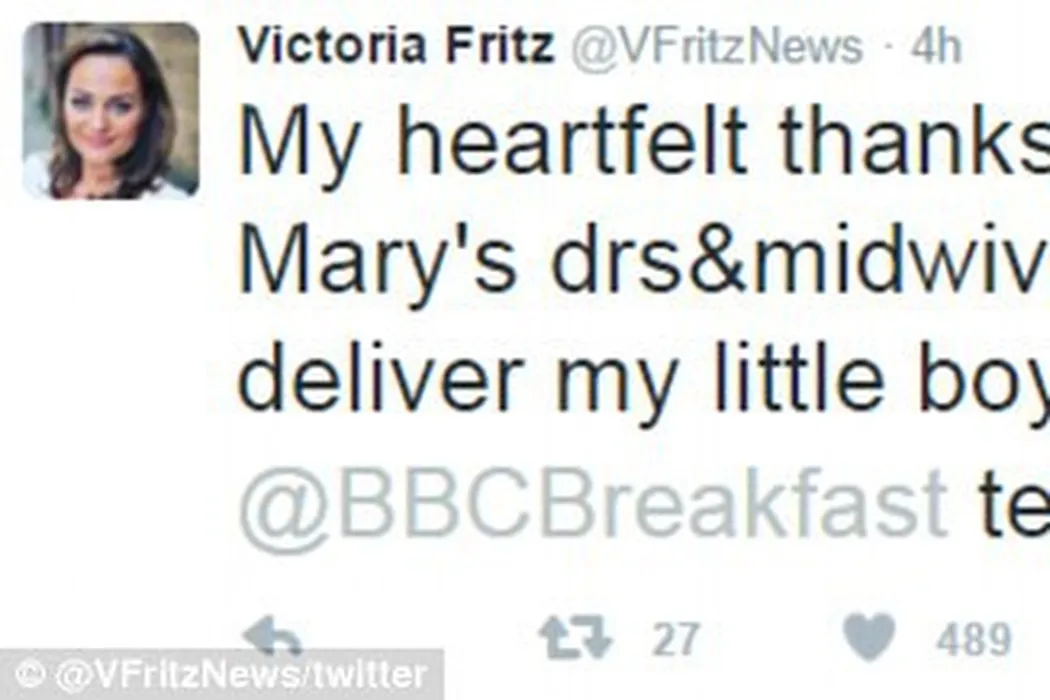Click the "drs&midwiv" text in the tweet
The width and height of the screenshot is (1050, 700).
[796, 262]
